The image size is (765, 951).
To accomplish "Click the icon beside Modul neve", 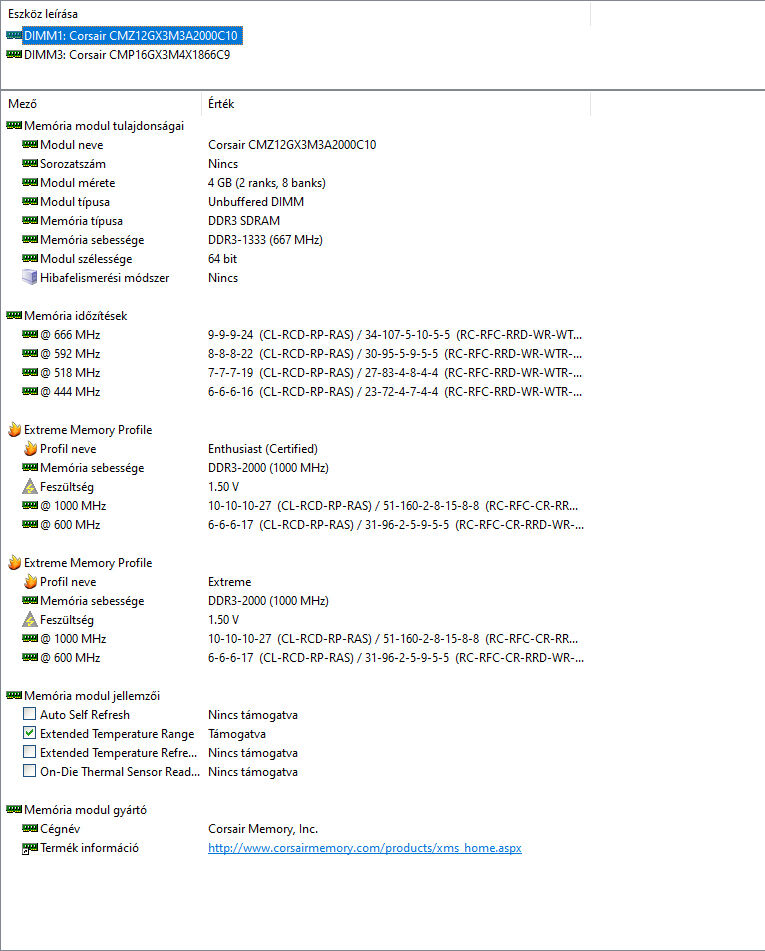I will click(30, 144).
